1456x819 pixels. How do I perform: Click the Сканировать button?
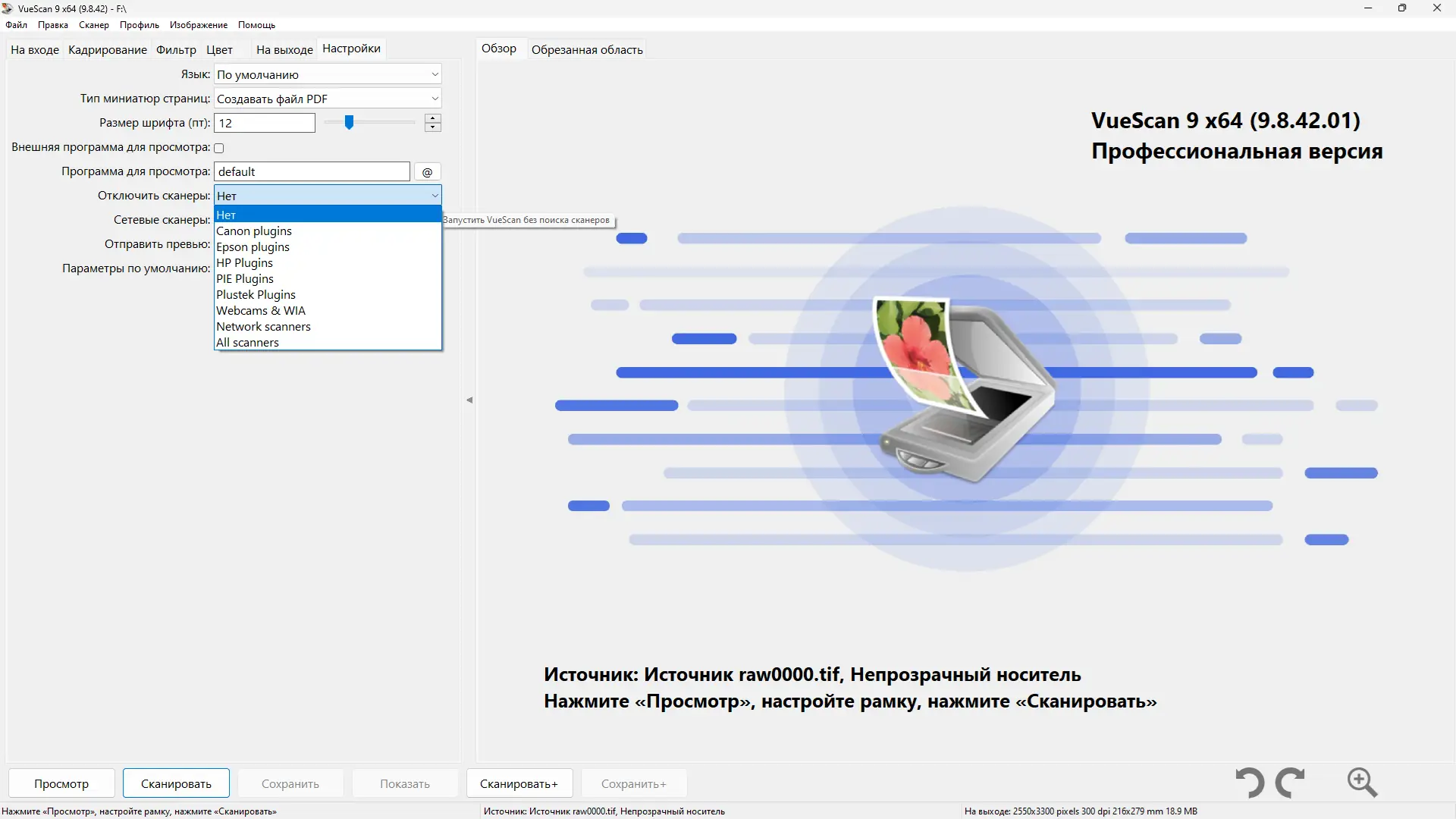pyautogui.click(x=174, y=783)
